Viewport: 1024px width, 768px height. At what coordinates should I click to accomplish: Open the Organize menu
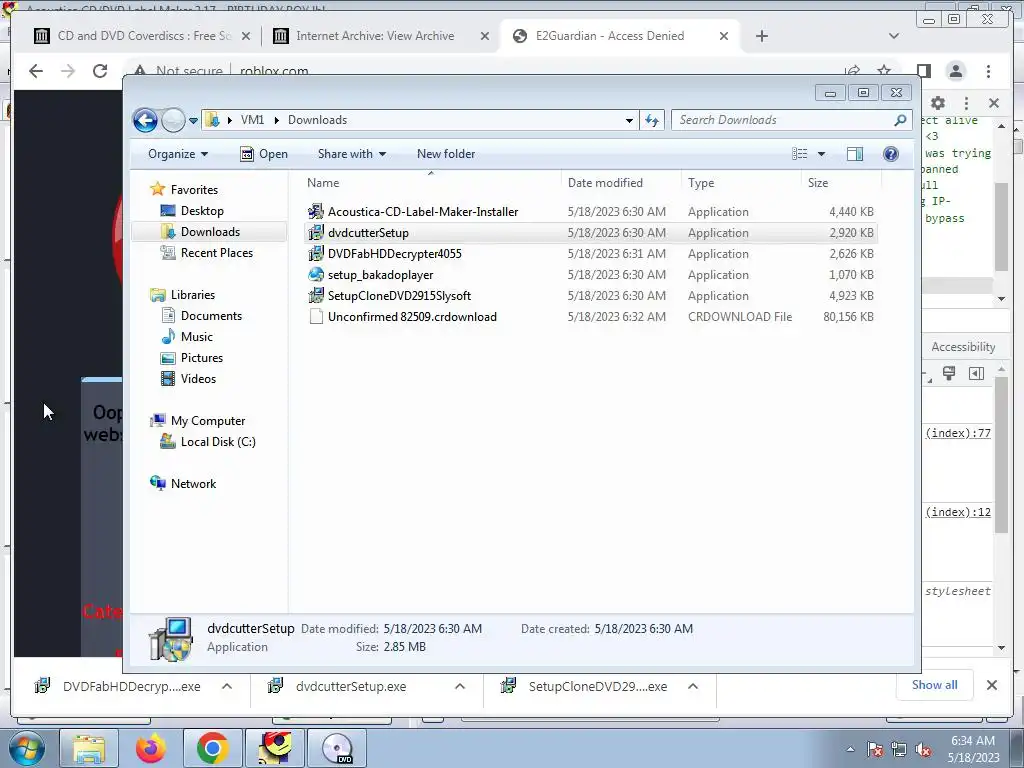(x=178, y=154)
